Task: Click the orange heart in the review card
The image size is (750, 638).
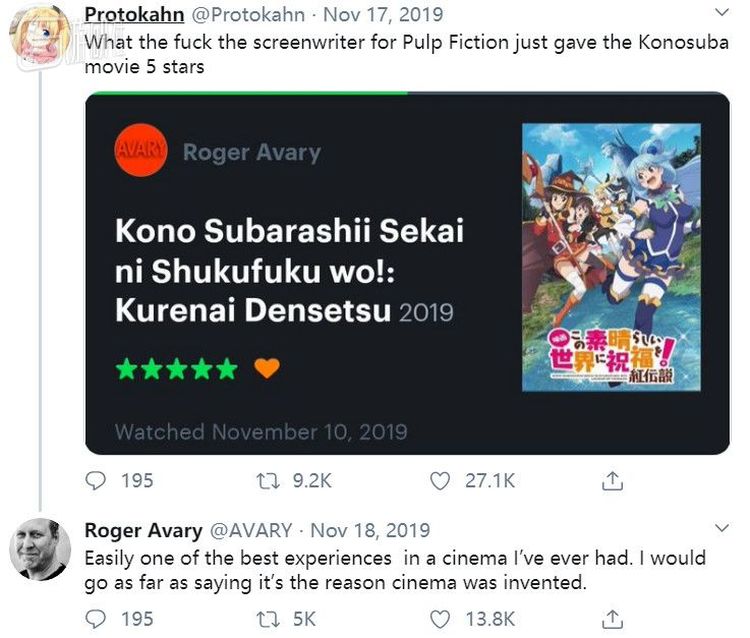Action: click(x=266, y=369)
